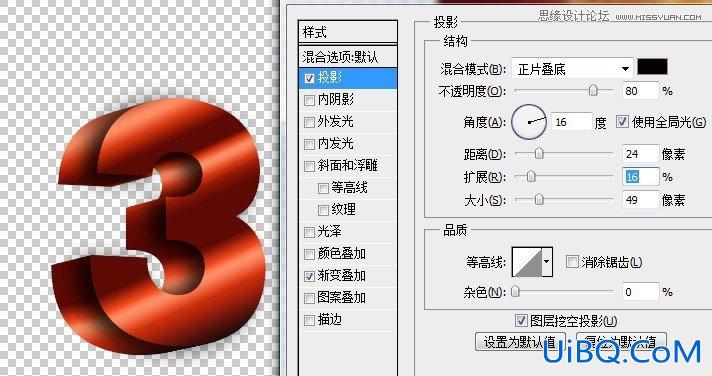Image resolution: width=712 pixels, height=376 pixels.
Task: Click the 距离 distance slider handle
Action: (539, 153)
